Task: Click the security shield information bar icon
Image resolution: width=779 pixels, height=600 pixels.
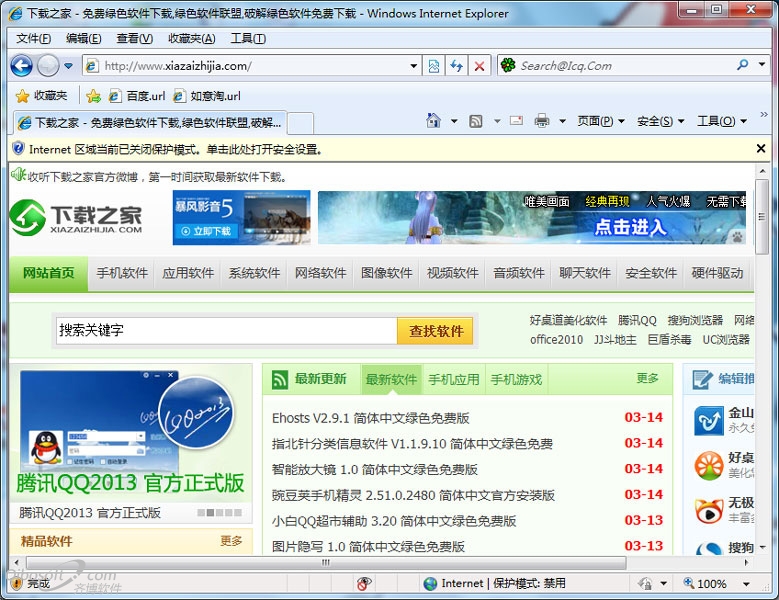Action: 18,148
